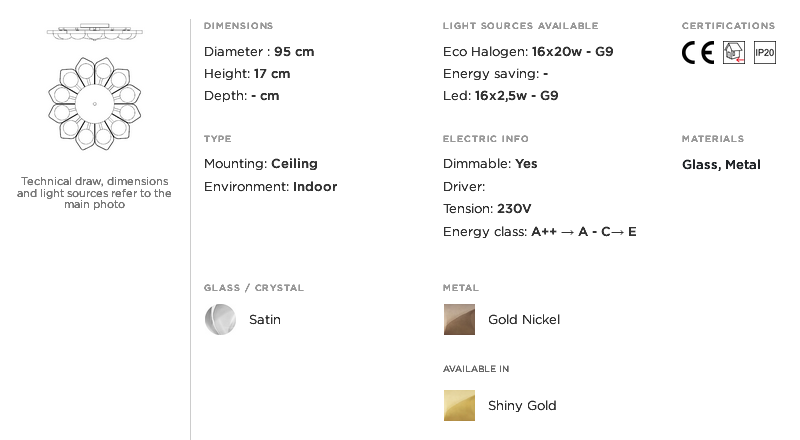Click the Energy class A++ to E value
This screenshot has width=800, height=440.
pyautogui.click(x=584, y=232)
